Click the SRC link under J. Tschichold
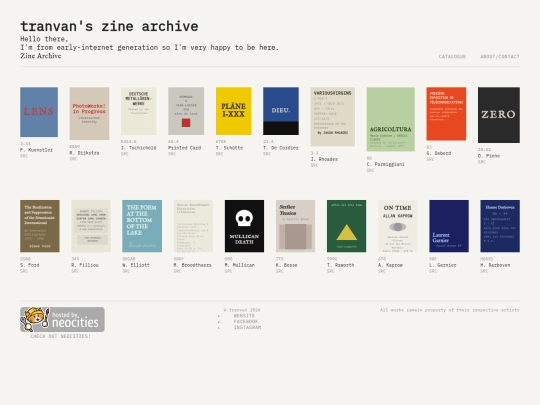The height and width of the screenshot is (405, 540). tap(125, 154)
